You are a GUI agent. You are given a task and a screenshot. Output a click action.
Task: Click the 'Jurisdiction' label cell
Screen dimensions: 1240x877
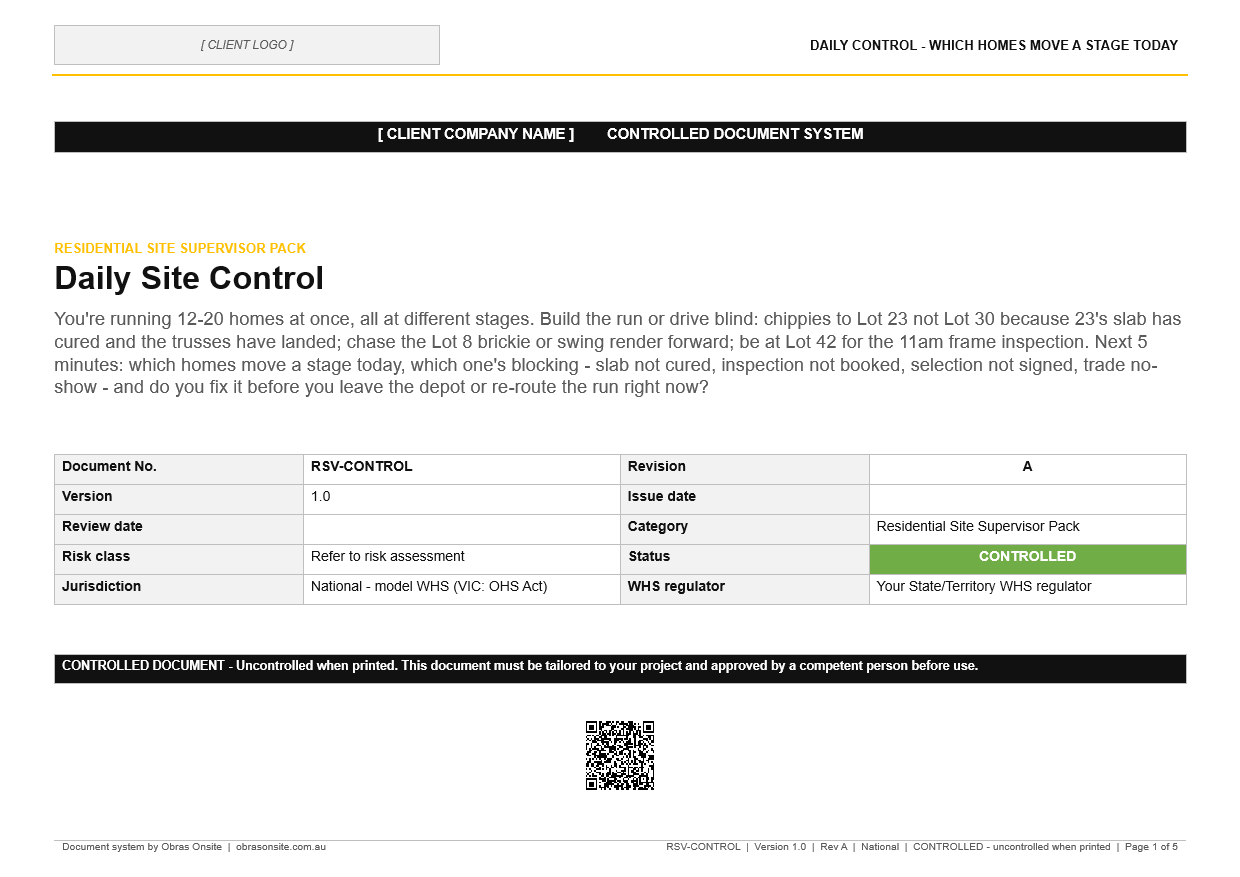tap(179, 589)
